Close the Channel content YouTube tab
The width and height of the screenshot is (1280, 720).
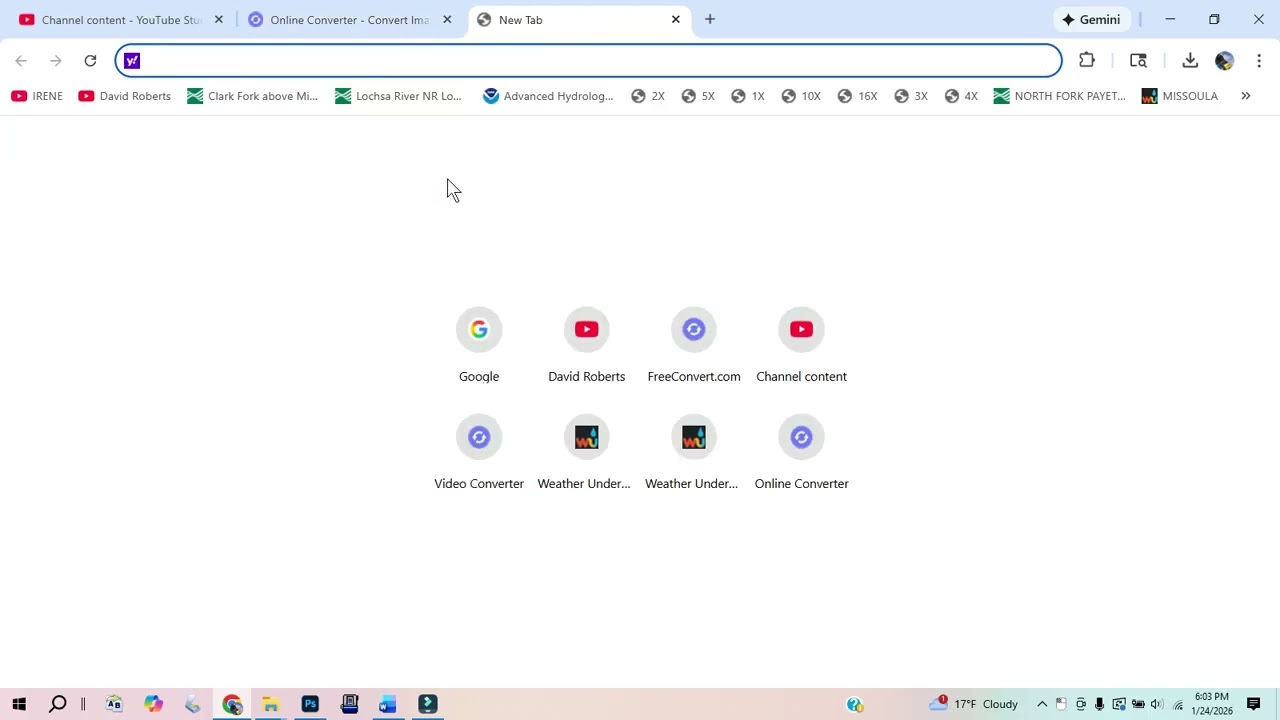(219, 19)
